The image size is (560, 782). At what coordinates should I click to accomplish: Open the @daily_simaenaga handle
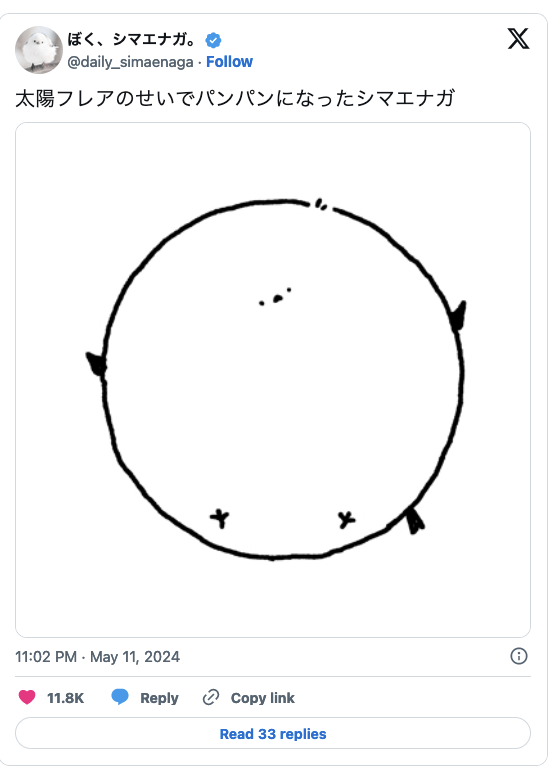(x=130, y=62)
